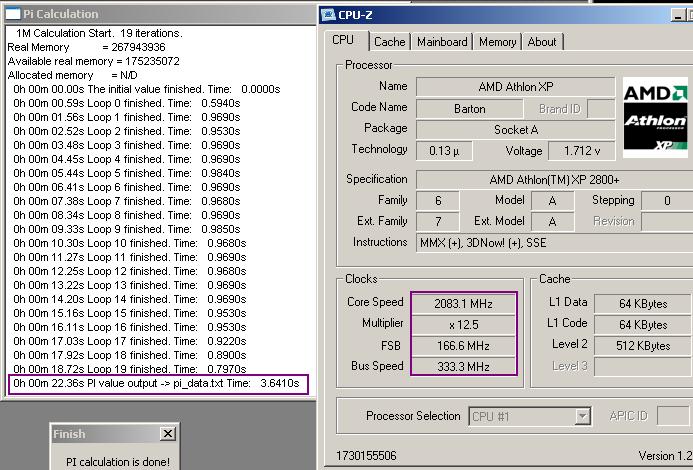
Task: Click the number 1730155506 in CPU-Z
Action: 366,455
